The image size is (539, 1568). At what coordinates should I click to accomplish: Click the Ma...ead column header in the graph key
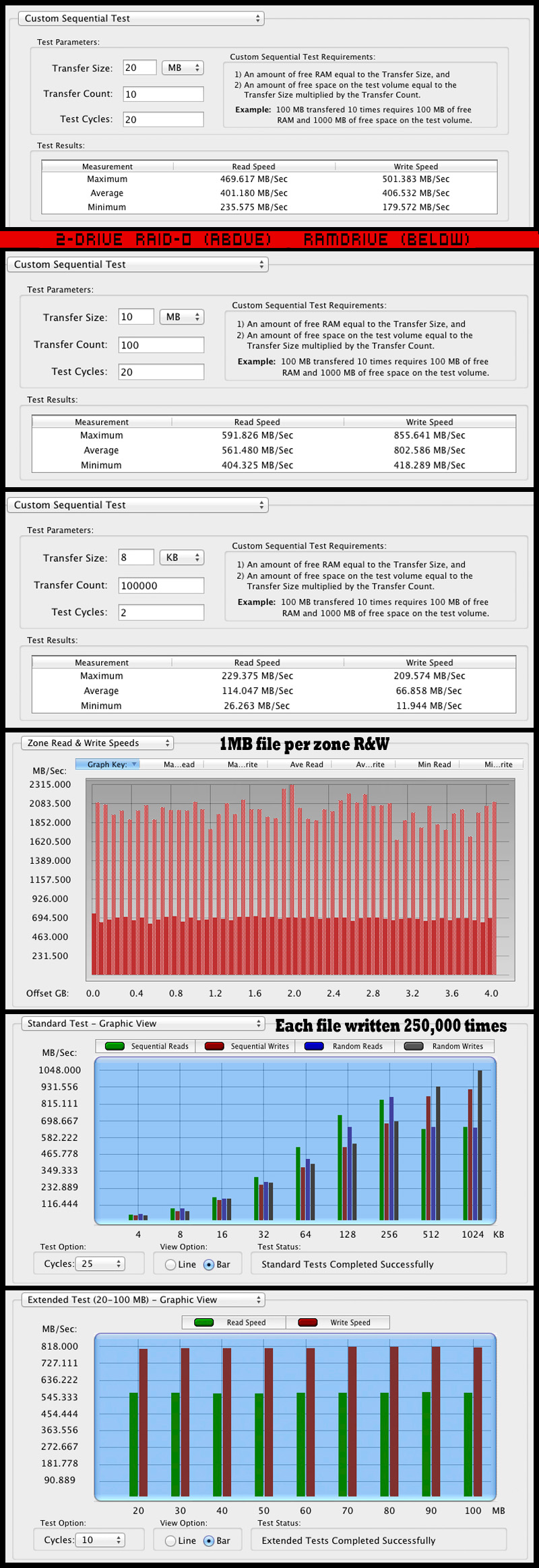tap(179, 764)
